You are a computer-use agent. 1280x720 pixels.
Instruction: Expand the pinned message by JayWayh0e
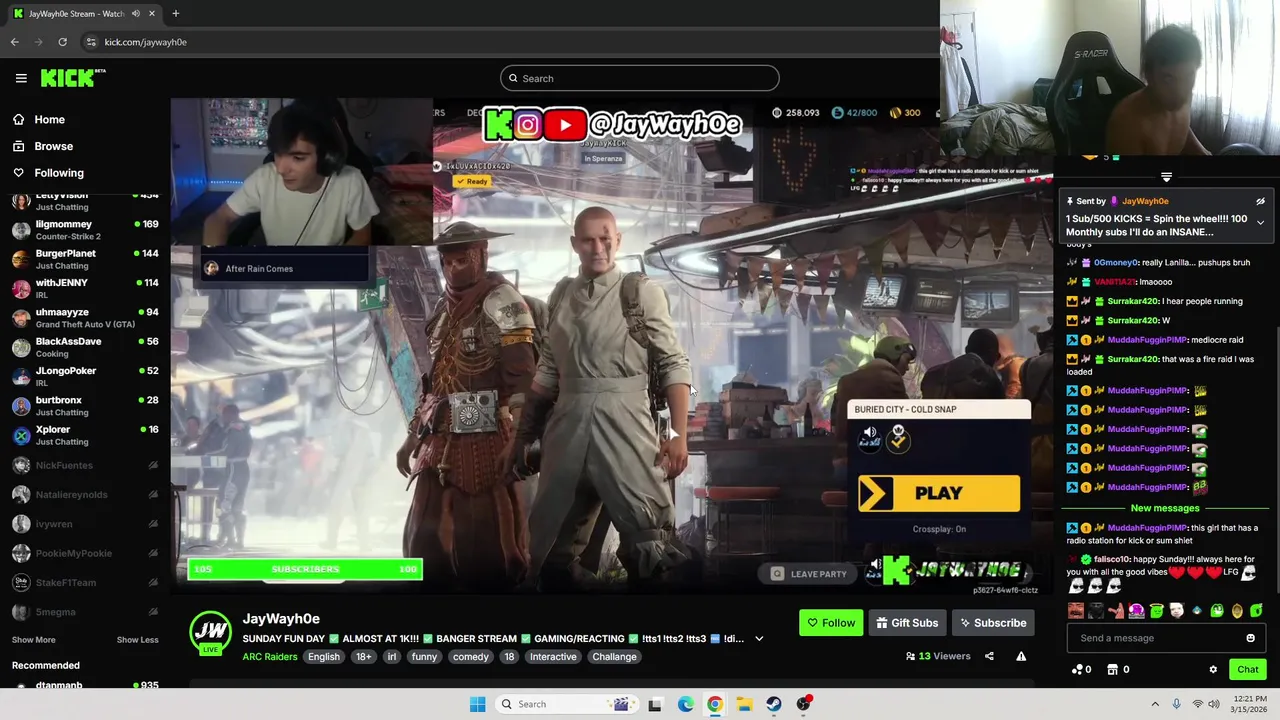1260,222
